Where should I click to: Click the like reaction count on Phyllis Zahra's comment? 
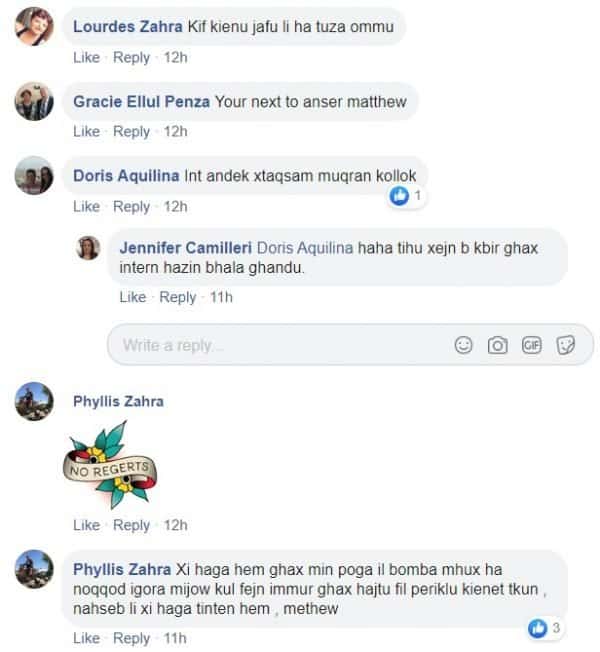click(544, 628)
